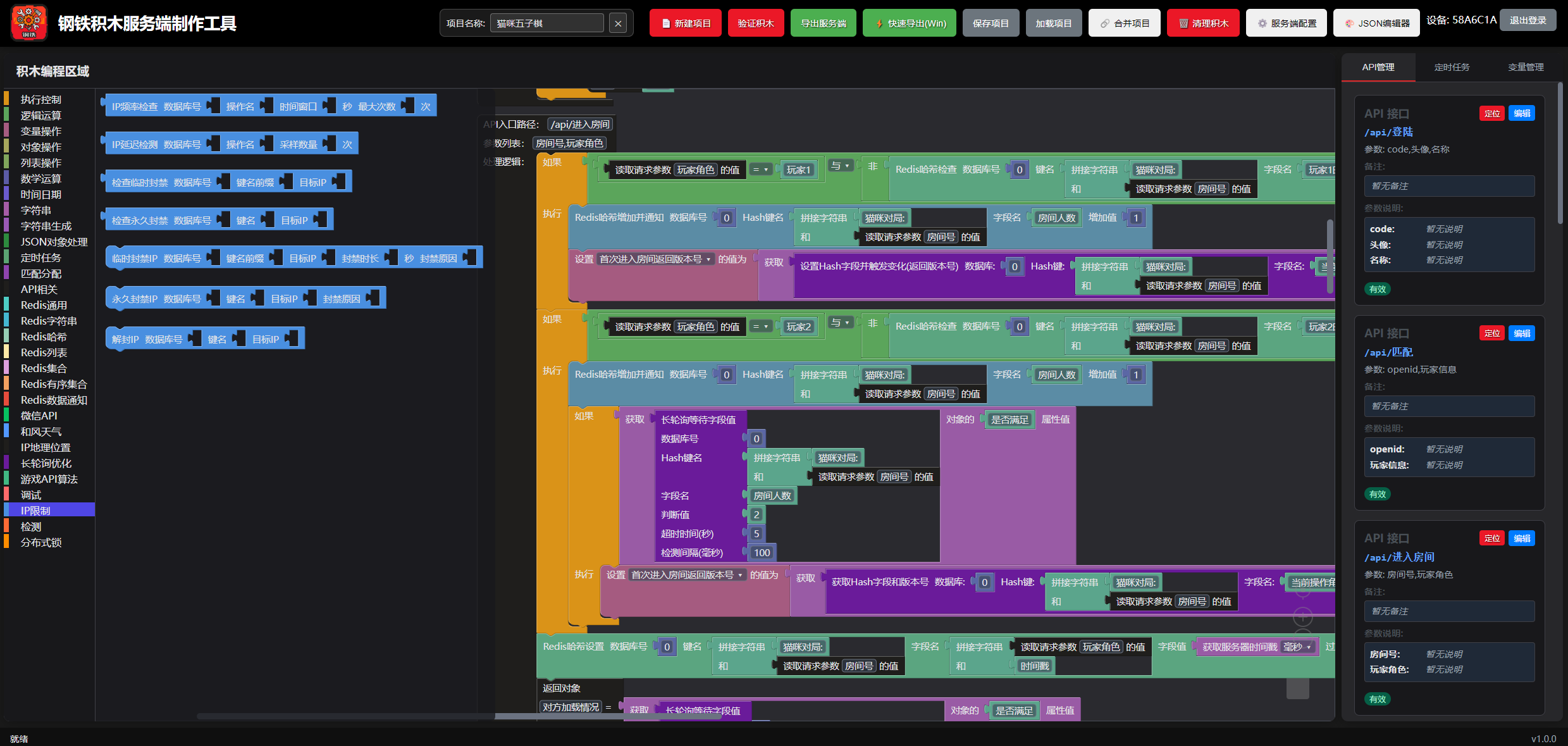Select the Redis哈希 block category
The width and height of the screenshot is (1568, 746).
44,337
